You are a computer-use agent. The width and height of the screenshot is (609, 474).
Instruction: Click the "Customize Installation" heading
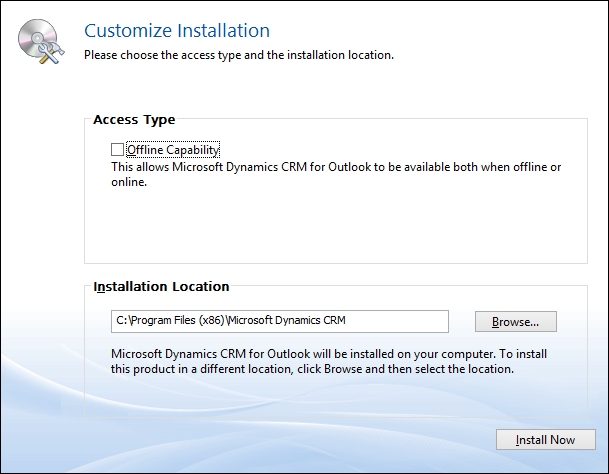[x=177, y=31]
